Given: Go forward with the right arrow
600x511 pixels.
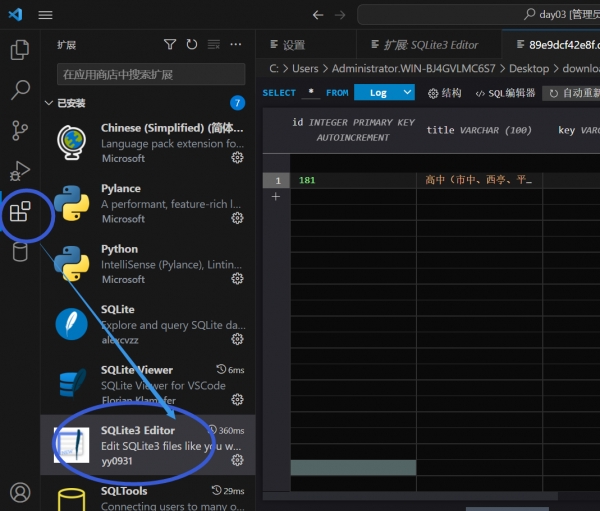Looking at the screenshot, I should pos(340,15).
